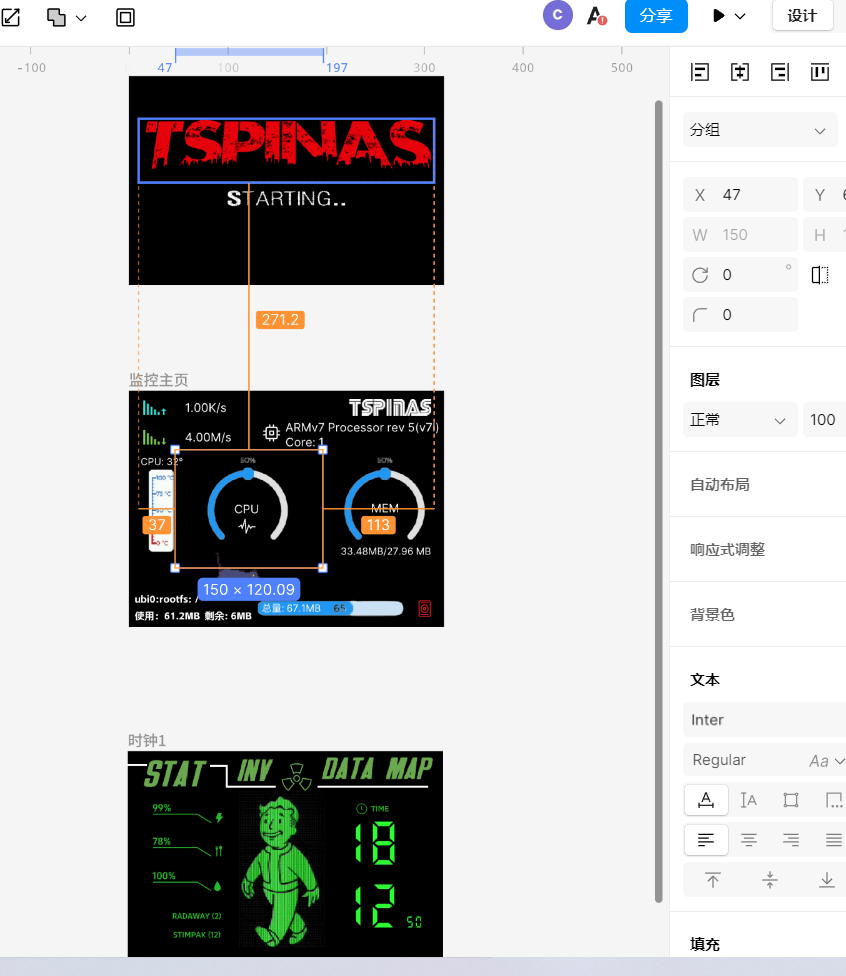Viewport: 846px width, 976px height.
Task: Click the 响应式调整 responsive section
Action: (727, 549)
